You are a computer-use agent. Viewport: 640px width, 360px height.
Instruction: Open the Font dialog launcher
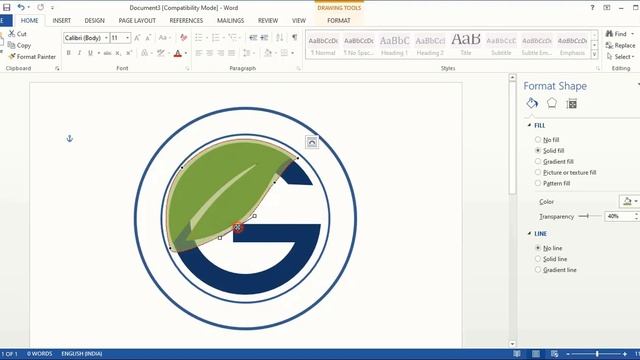[187, 69]
